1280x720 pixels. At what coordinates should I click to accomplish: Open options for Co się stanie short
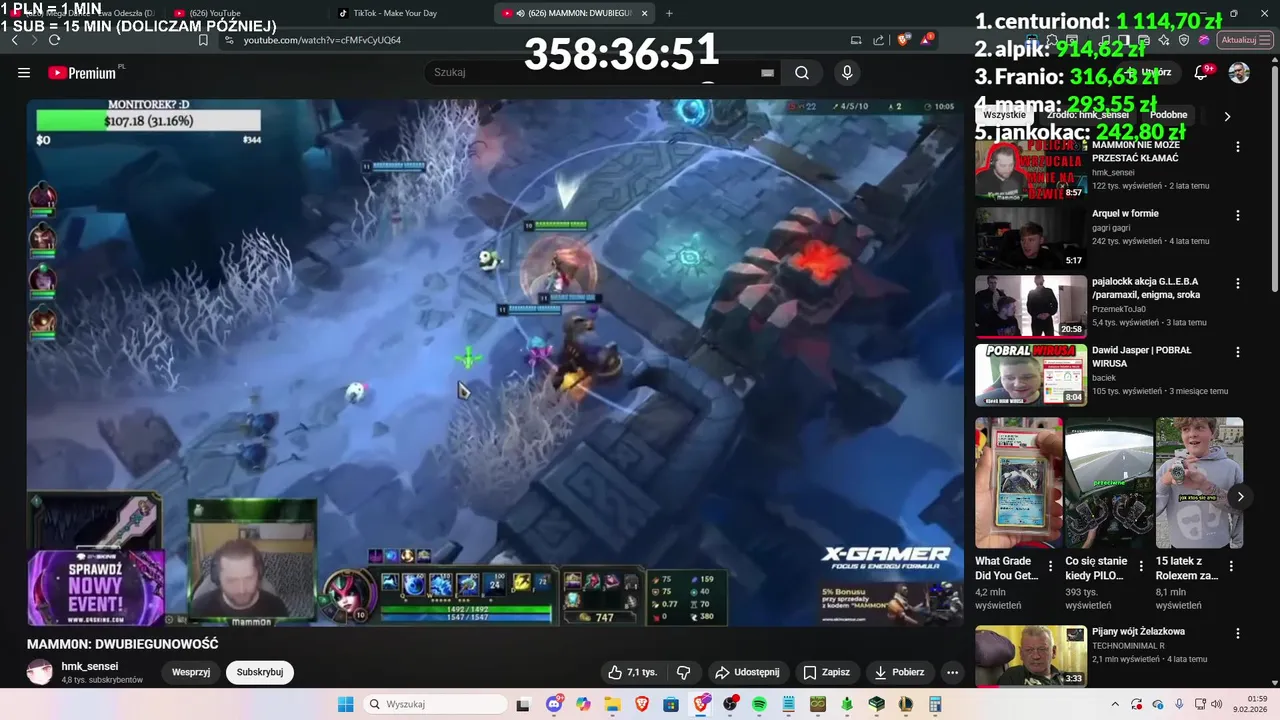[x=1141, y=566]
